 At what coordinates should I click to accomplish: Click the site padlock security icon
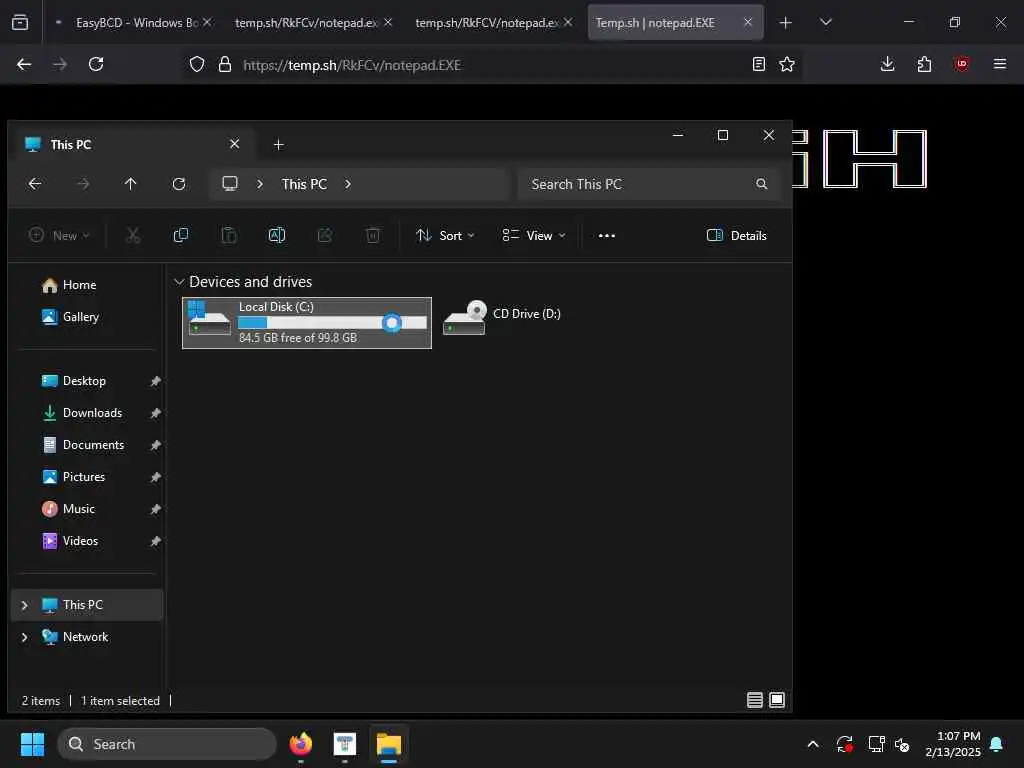point(225,64)
